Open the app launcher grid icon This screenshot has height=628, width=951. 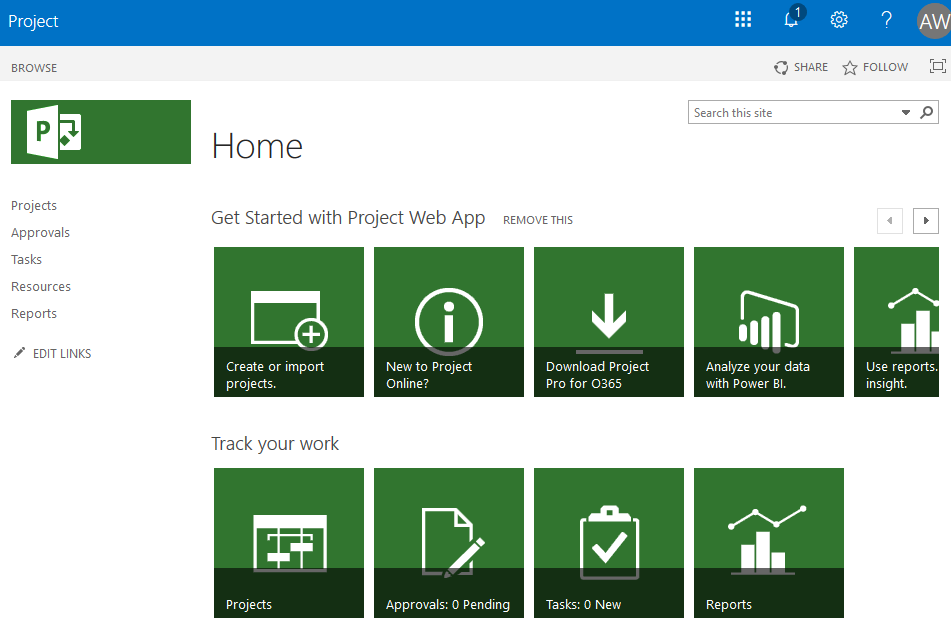pos(743,19)
